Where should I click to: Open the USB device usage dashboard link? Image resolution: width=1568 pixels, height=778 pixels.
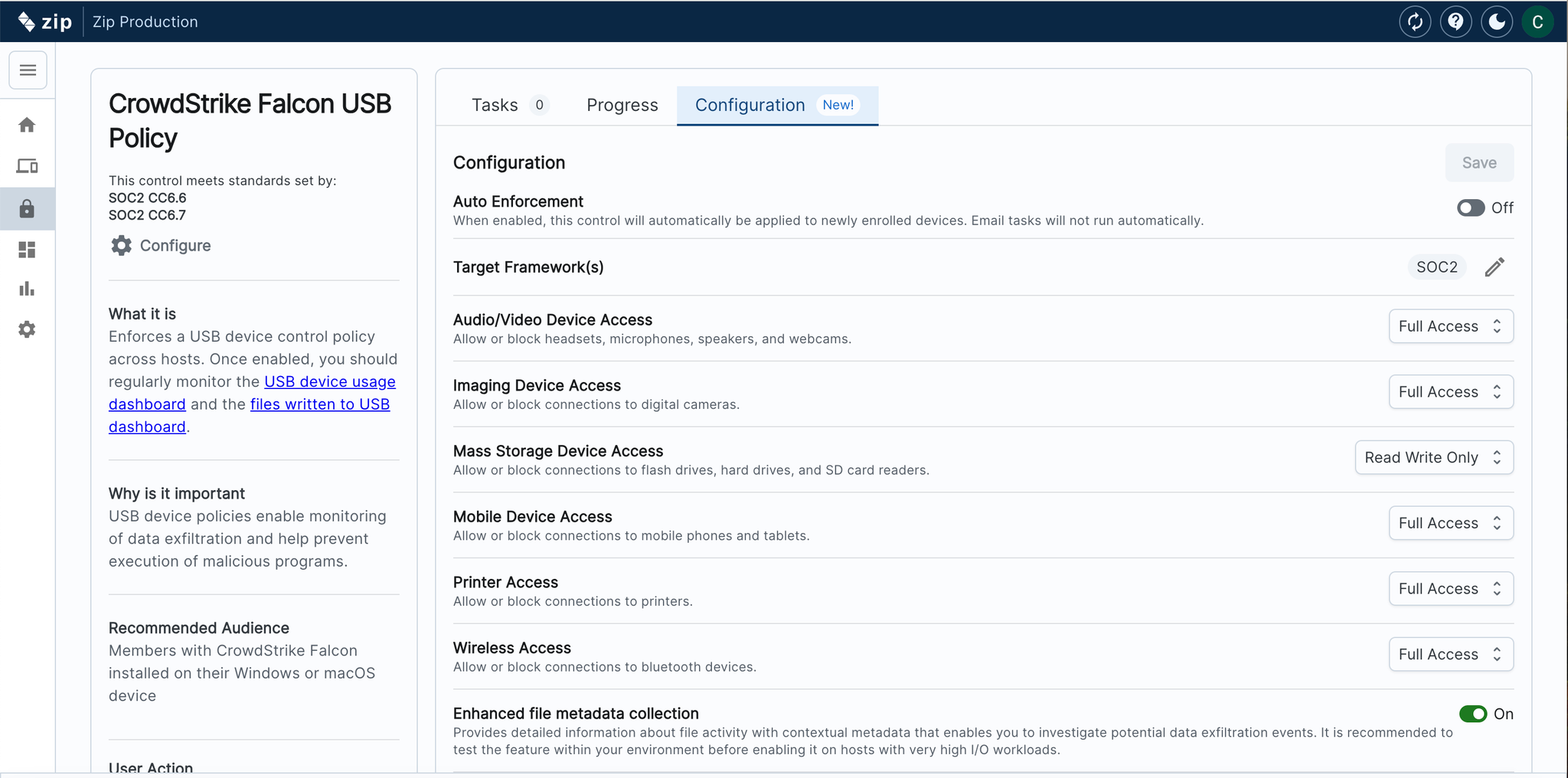click(x=329, y=381)
